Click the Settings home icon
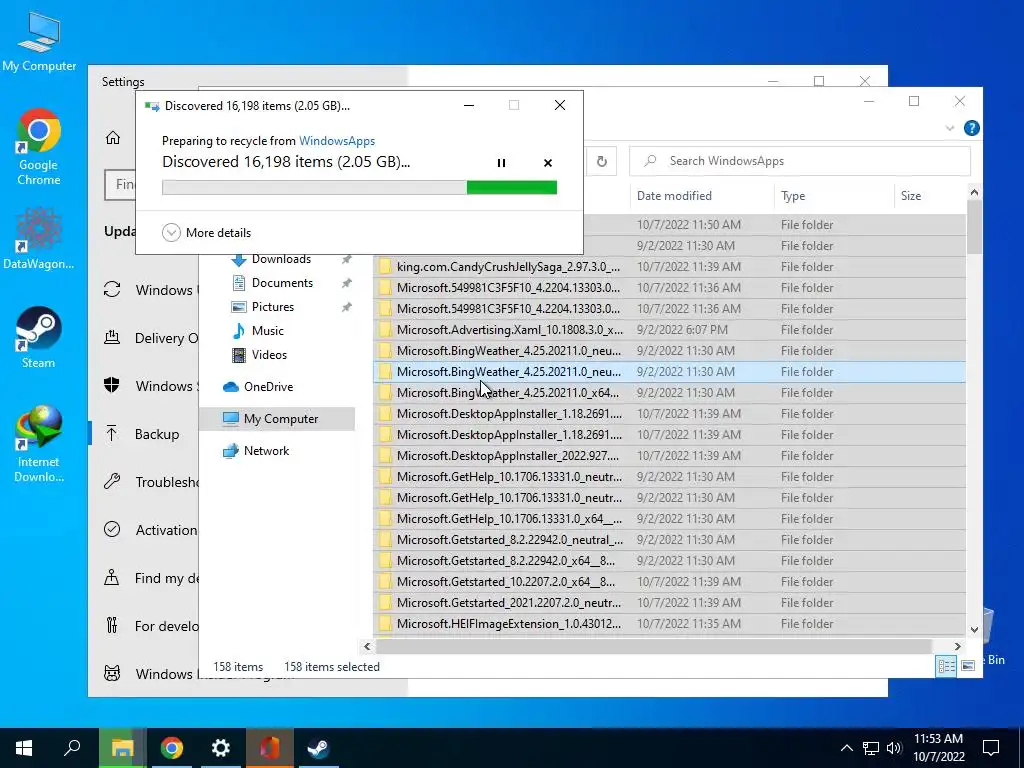The width and height of the screenshot is (1024, 768). point(113,138)
